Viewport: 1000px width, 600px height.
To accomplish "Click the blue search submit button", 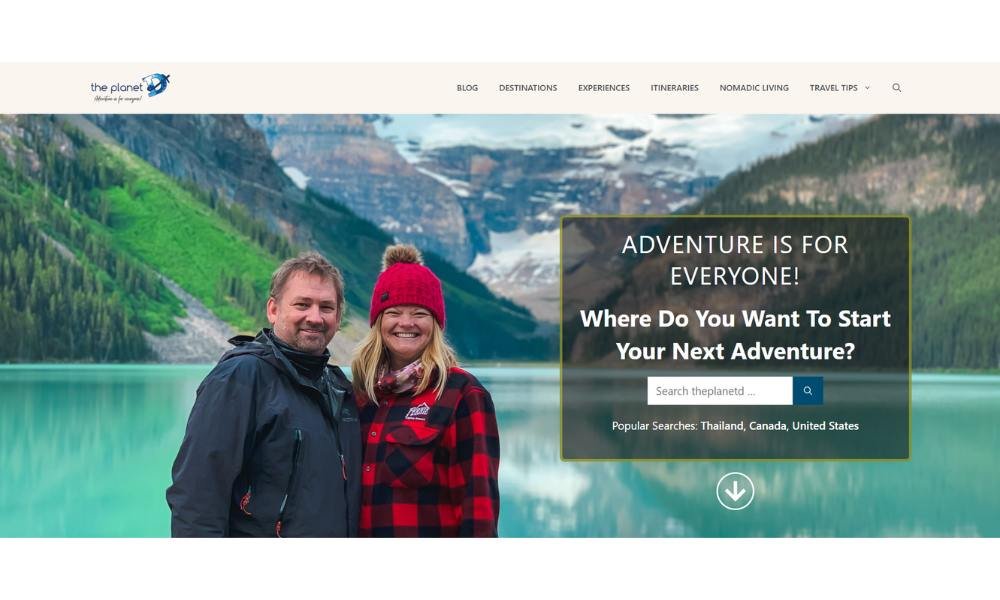I will tap(807, 391).
